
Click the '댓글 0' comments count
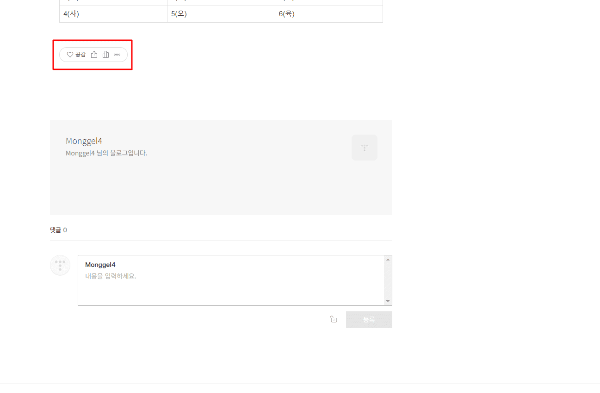pyautogui.click(x=59, y=230)
